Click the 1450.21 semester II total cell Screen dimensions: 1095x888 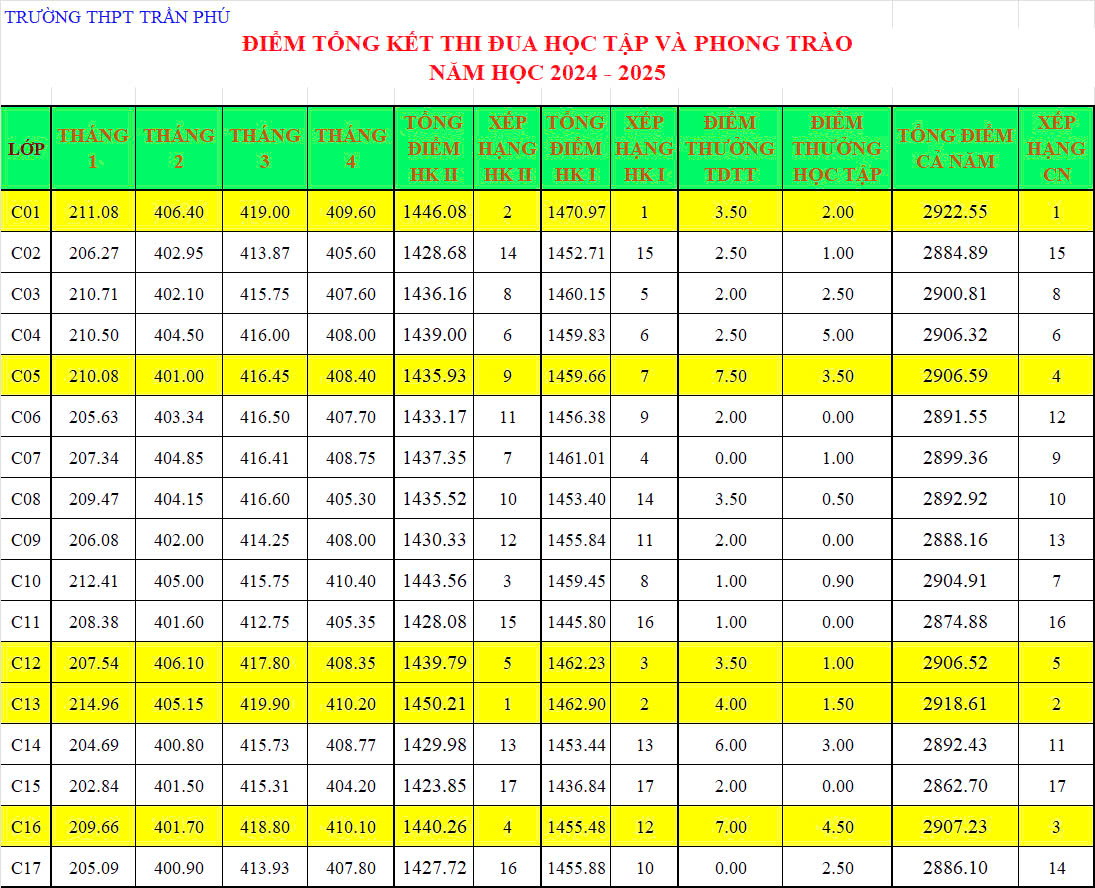[x=434, y=704]
